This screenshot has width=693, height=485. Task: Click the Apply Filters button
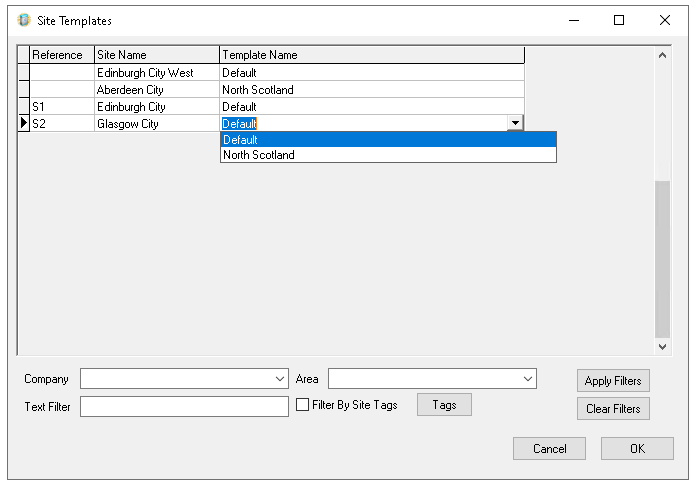click(x=613, y=381)
